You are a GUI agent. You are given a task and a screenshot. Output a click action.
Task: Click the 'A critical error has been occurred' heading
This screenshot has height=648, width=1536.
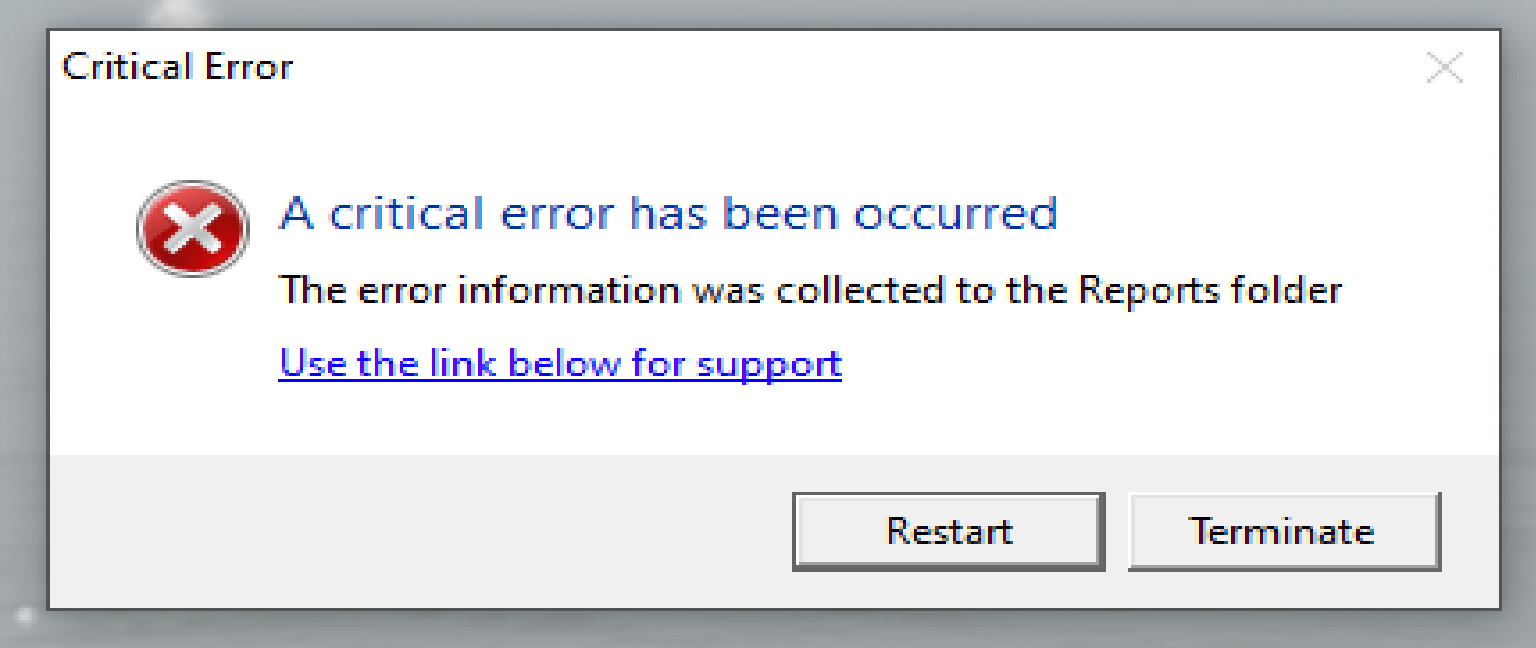click(x=668, y=213)
